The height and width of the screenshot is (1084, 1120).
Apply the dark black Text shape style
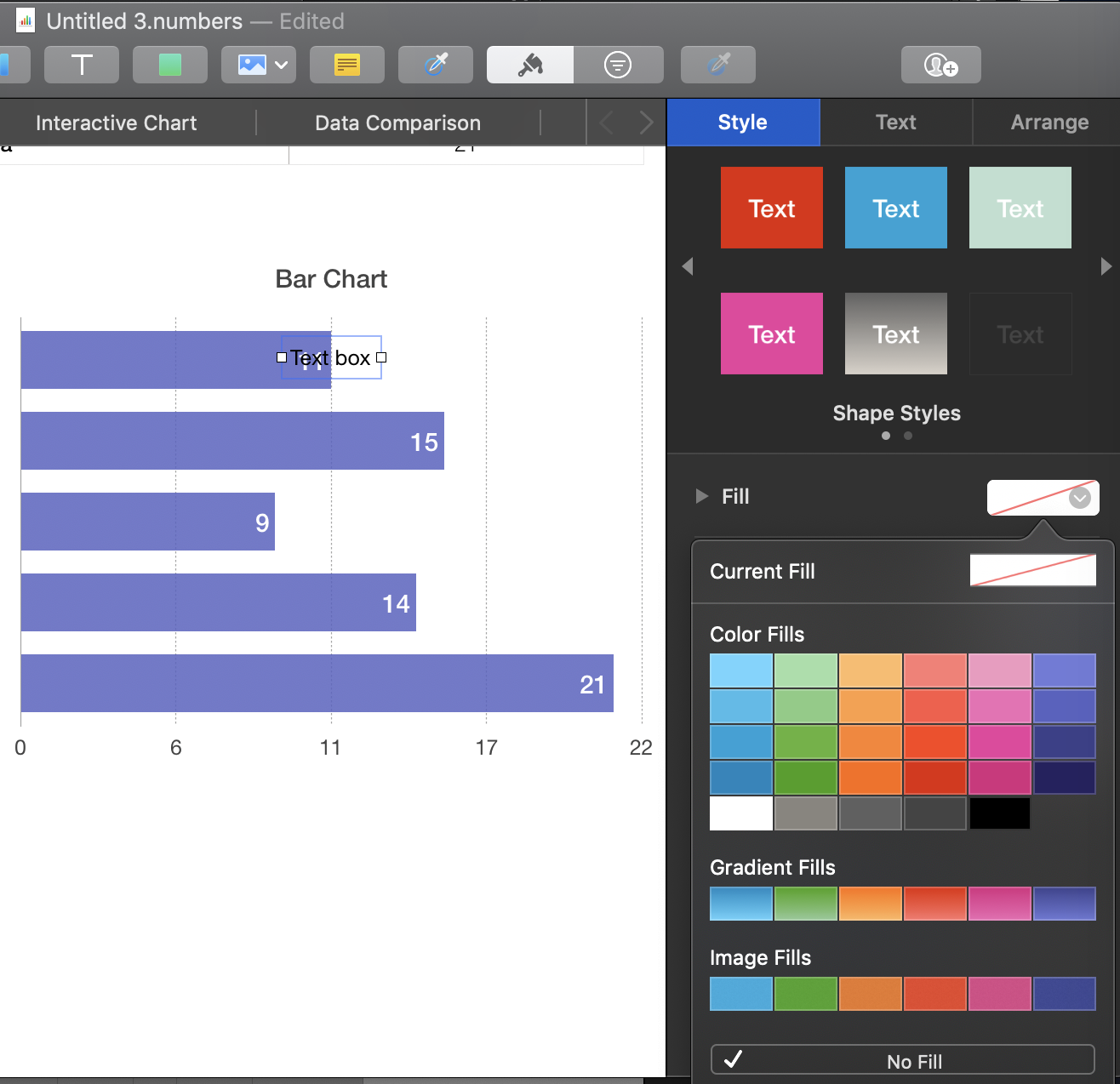click(x=1020, y=334)
